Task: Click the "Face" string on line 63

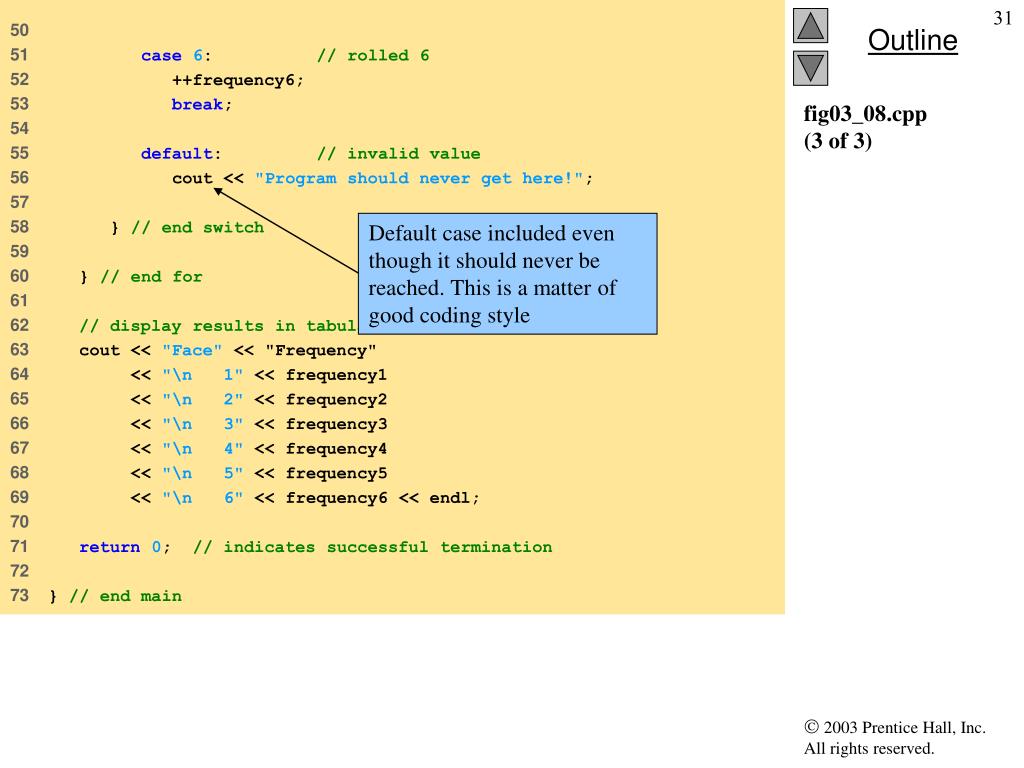Action: pyautogui.click(x=192, y=351)
